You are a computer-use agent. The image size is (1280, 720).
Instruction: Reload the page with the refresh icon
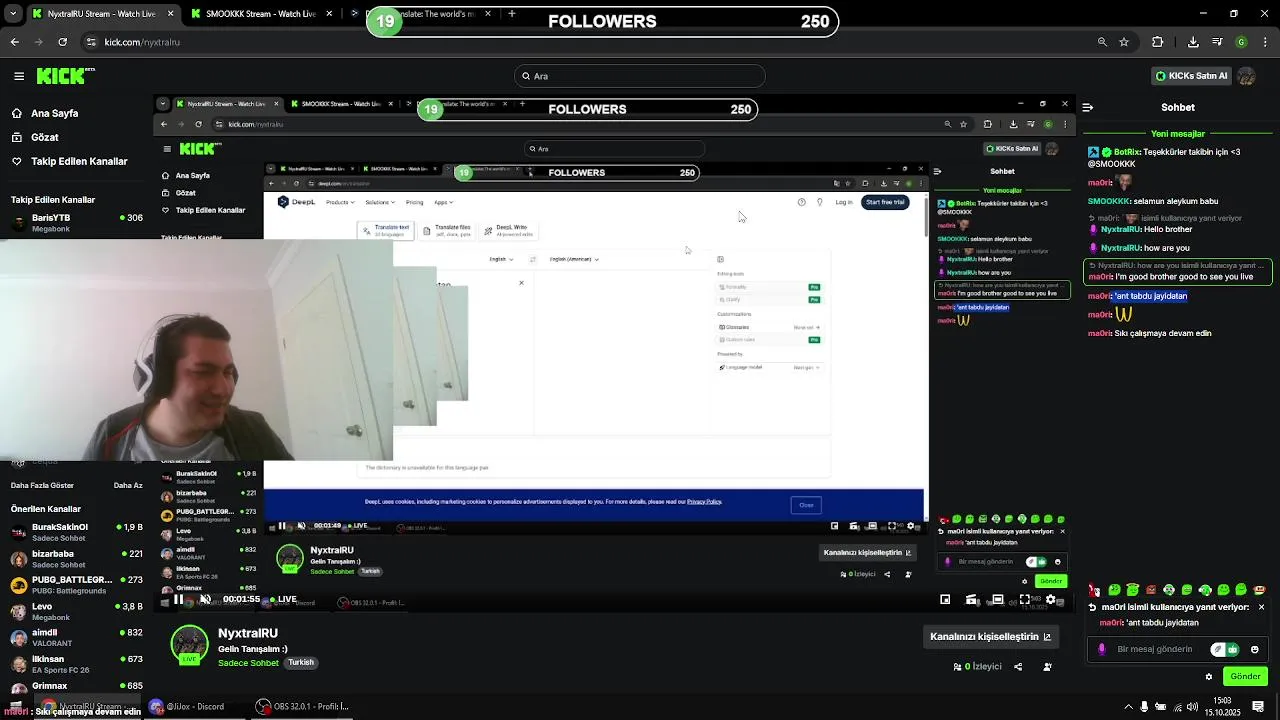coord(63,42)
